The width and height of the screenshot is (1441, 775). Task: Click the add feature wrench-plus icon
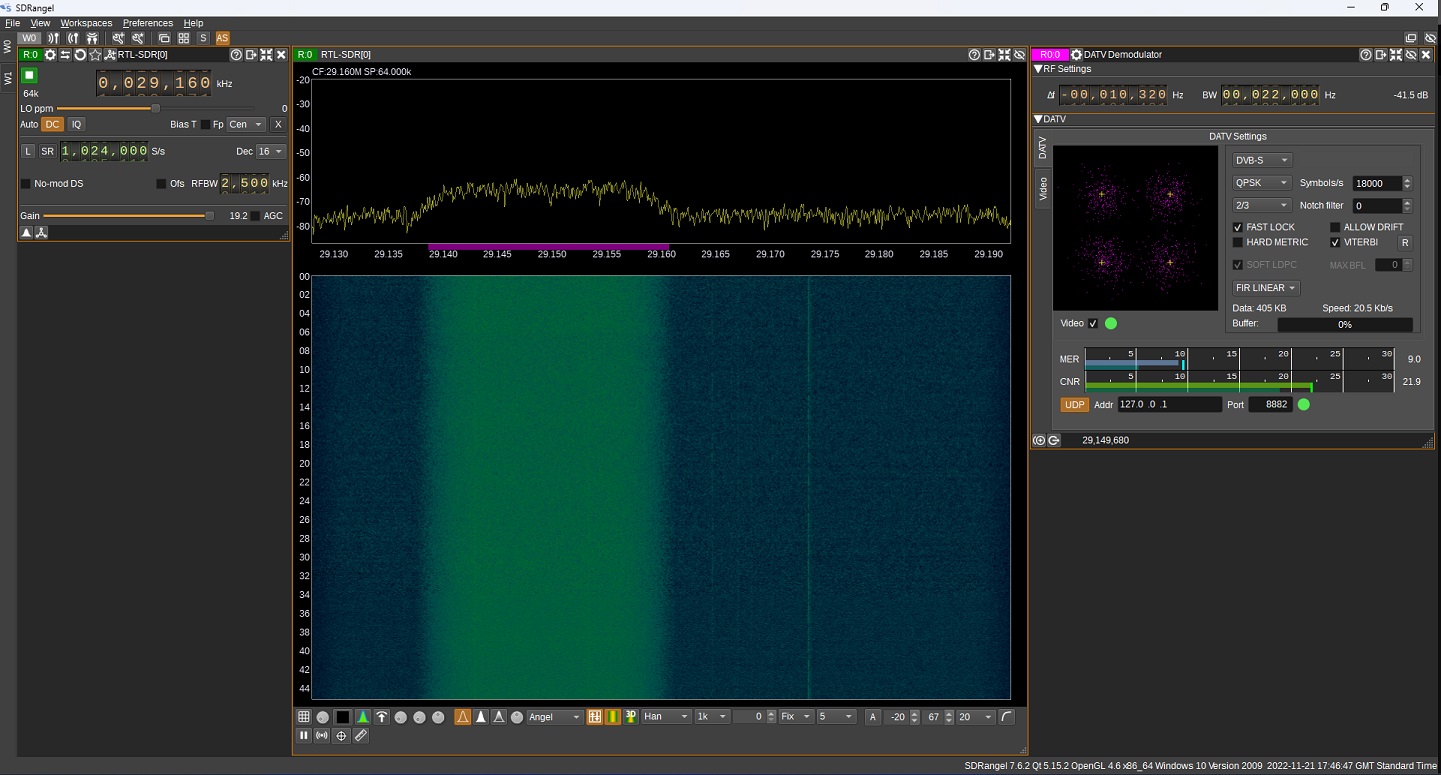point(118,38)
